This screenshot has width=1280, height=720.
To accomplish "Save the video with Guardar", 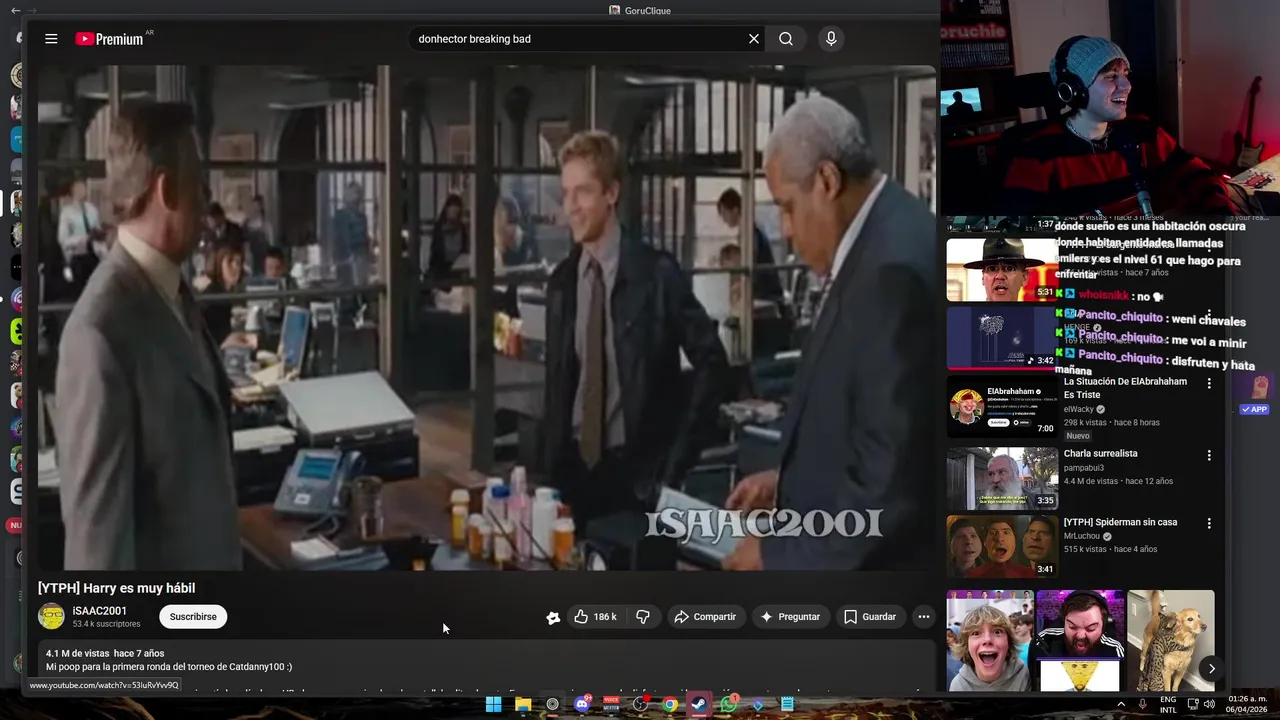I will click(870, 617).
